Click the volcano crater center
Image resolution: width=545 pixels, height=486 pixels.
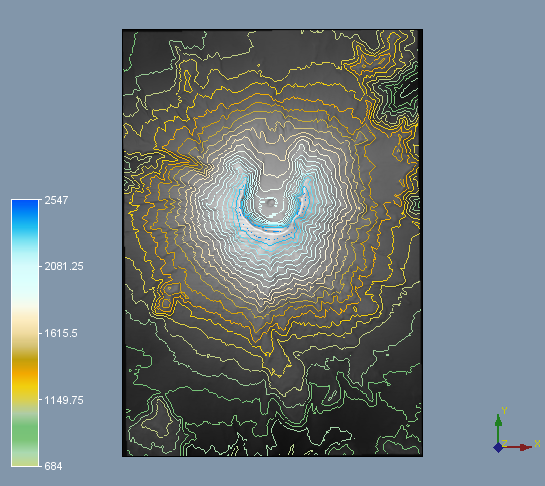(x=269, y=203)
